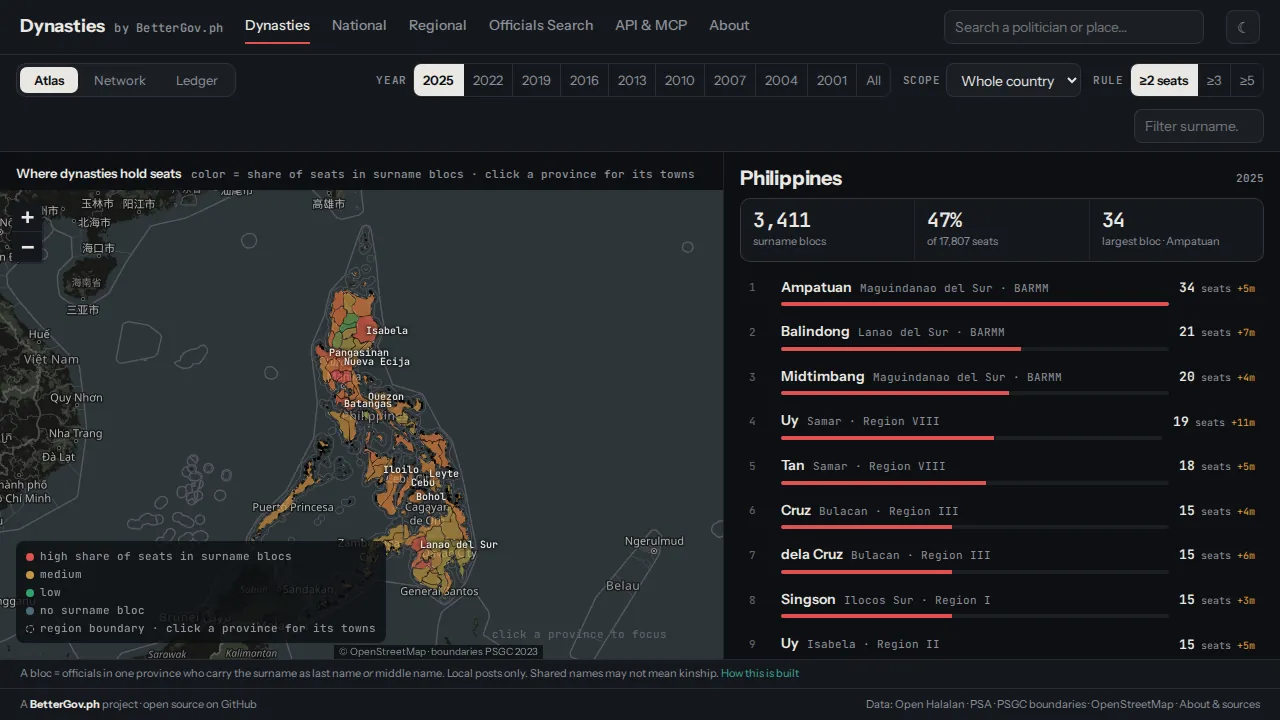Open the Whole country scope dropdown
Image resolution: width=1280 pixels, height=720 pixels.
pyautogui.click(x=1013, y=80)
